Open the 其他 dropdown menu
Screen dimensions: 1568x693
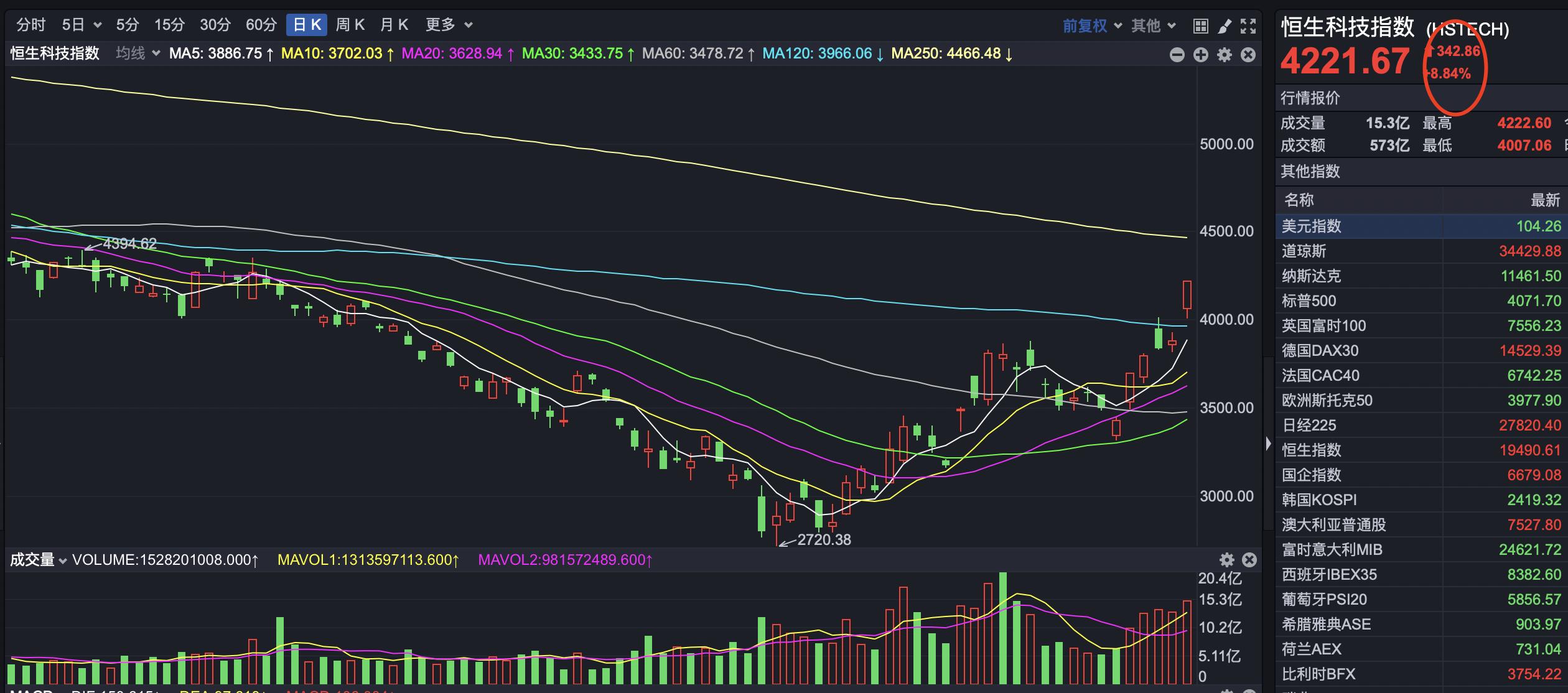coord(1153,26)
